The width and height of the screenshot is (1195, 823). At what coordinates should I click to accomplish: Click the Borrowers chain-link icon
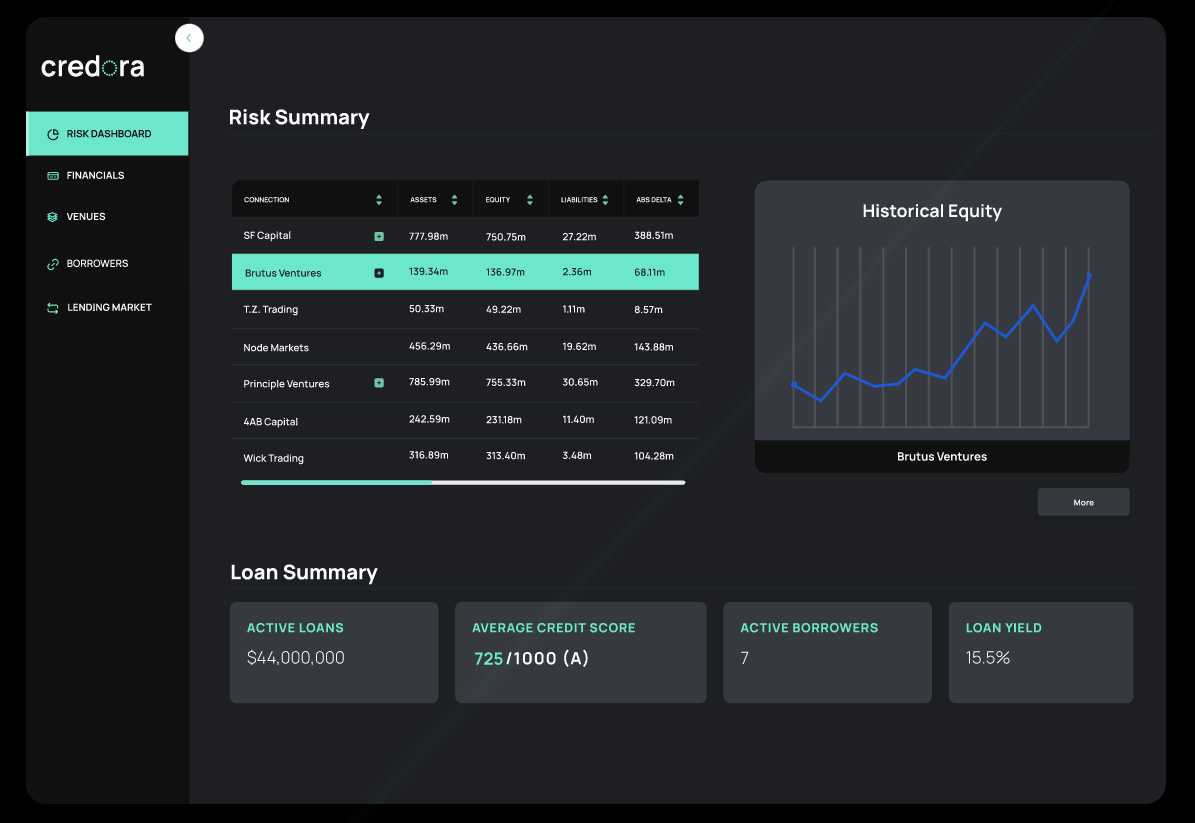tap(51, 263)
